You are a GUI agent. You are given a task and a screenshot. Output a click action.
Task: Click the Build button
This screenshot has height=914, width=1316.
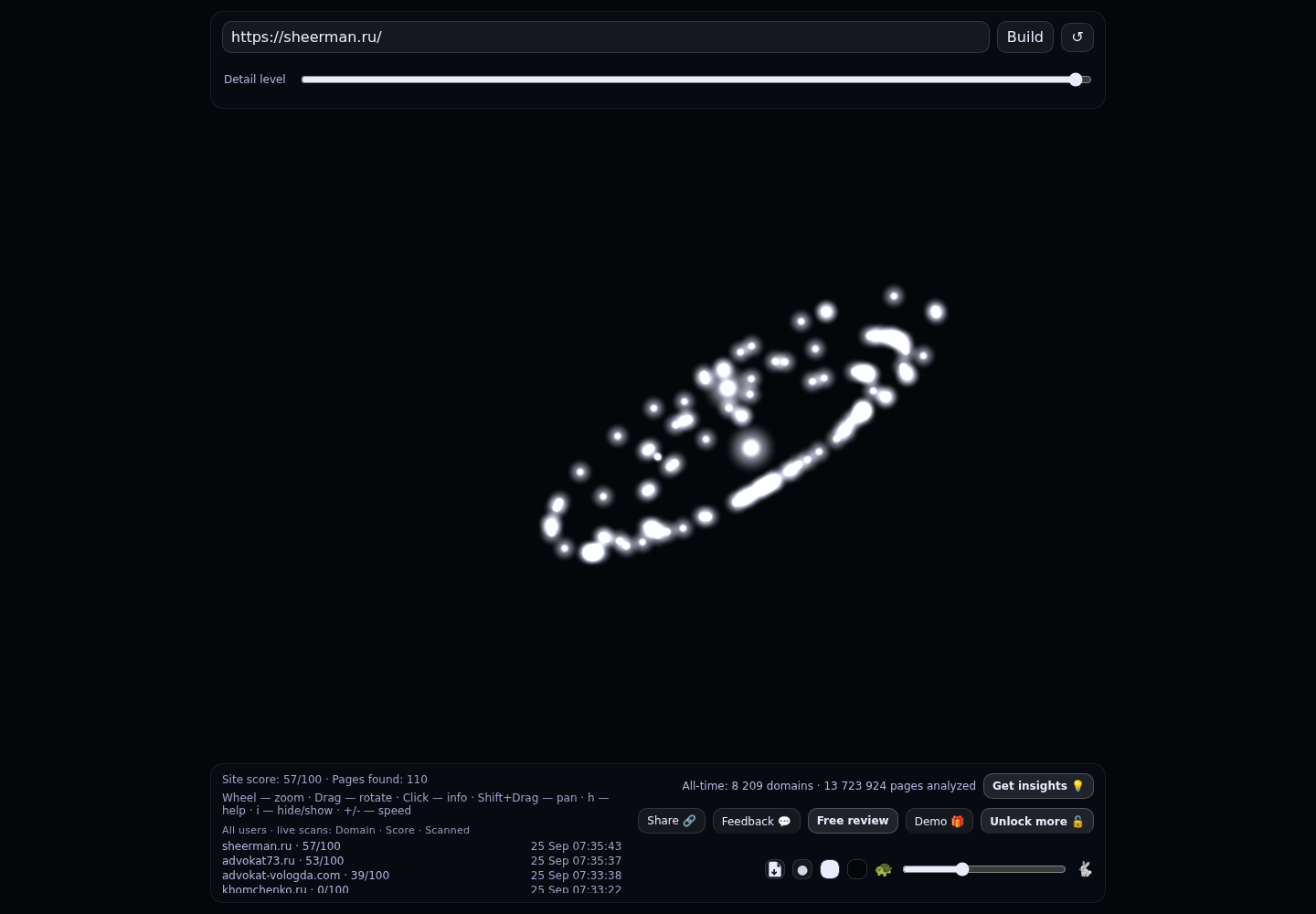pos(1025,37)
